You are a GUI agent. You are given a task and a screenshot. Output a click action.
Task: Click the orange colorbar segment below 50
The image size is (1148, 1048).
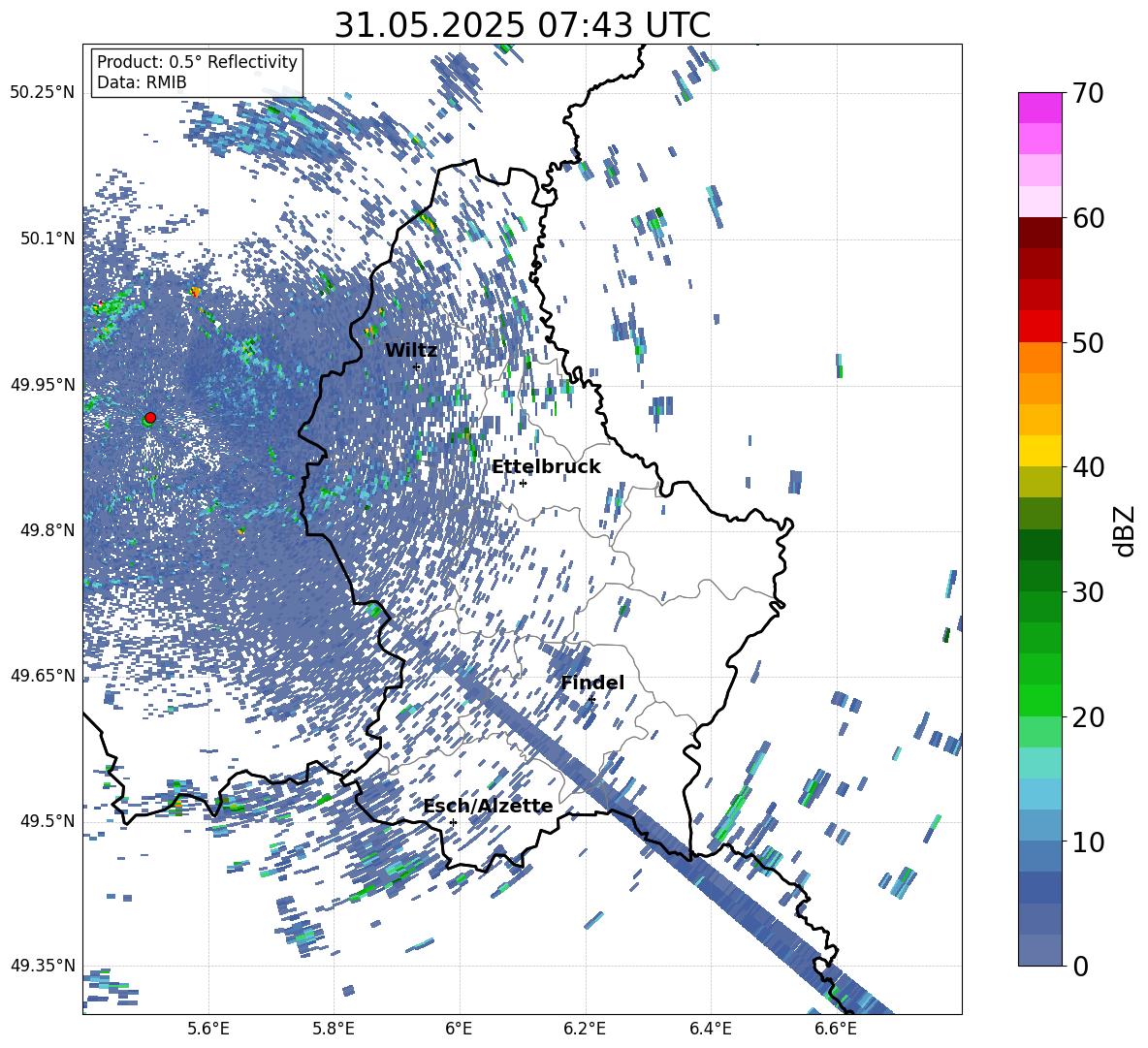(1039, 358)
